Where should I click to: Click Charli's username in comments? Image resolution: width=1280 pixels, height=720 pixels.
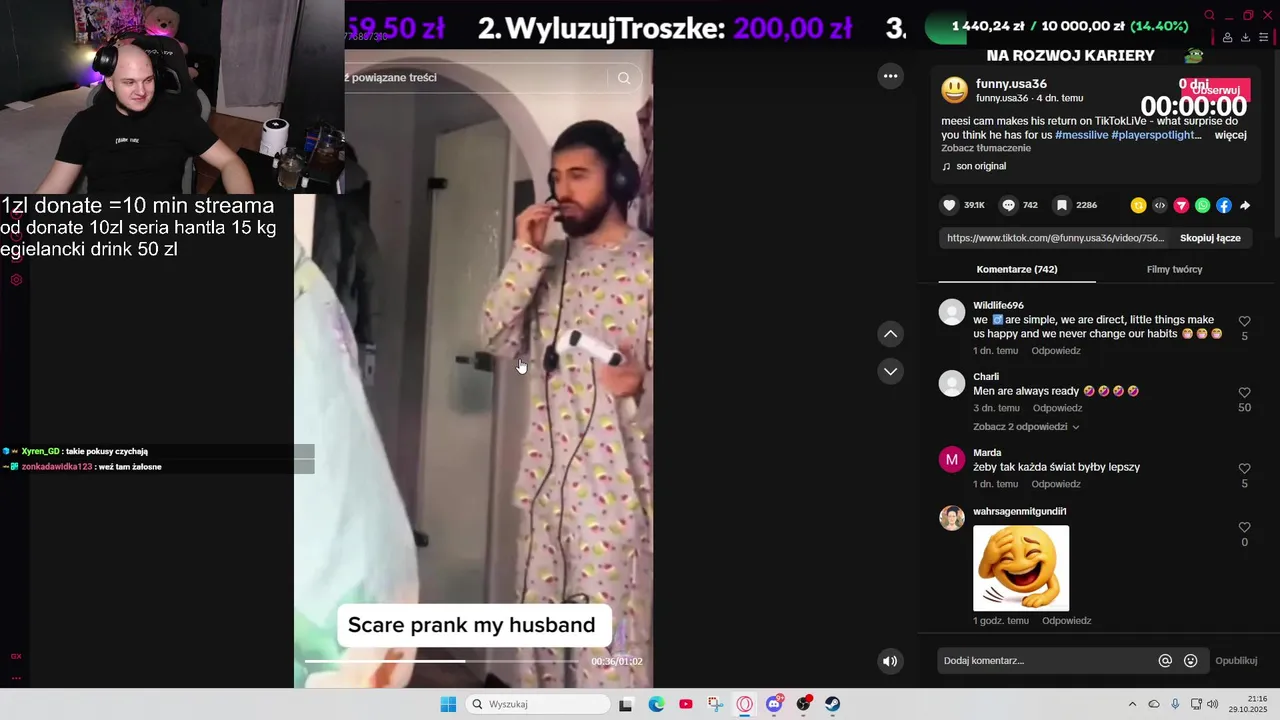pyautogui.click(x=986, y=377)
